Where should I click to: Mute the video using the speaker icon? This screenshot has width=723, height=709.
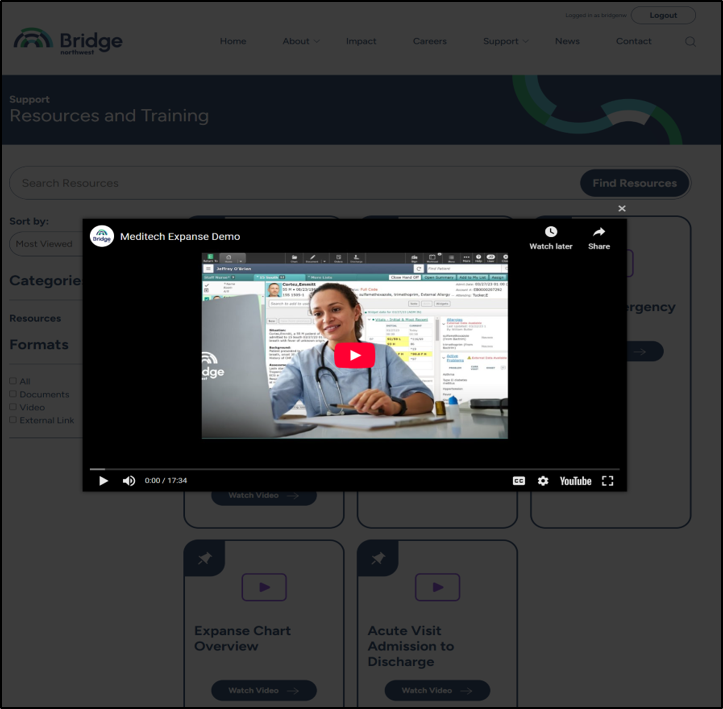point(129,481)
